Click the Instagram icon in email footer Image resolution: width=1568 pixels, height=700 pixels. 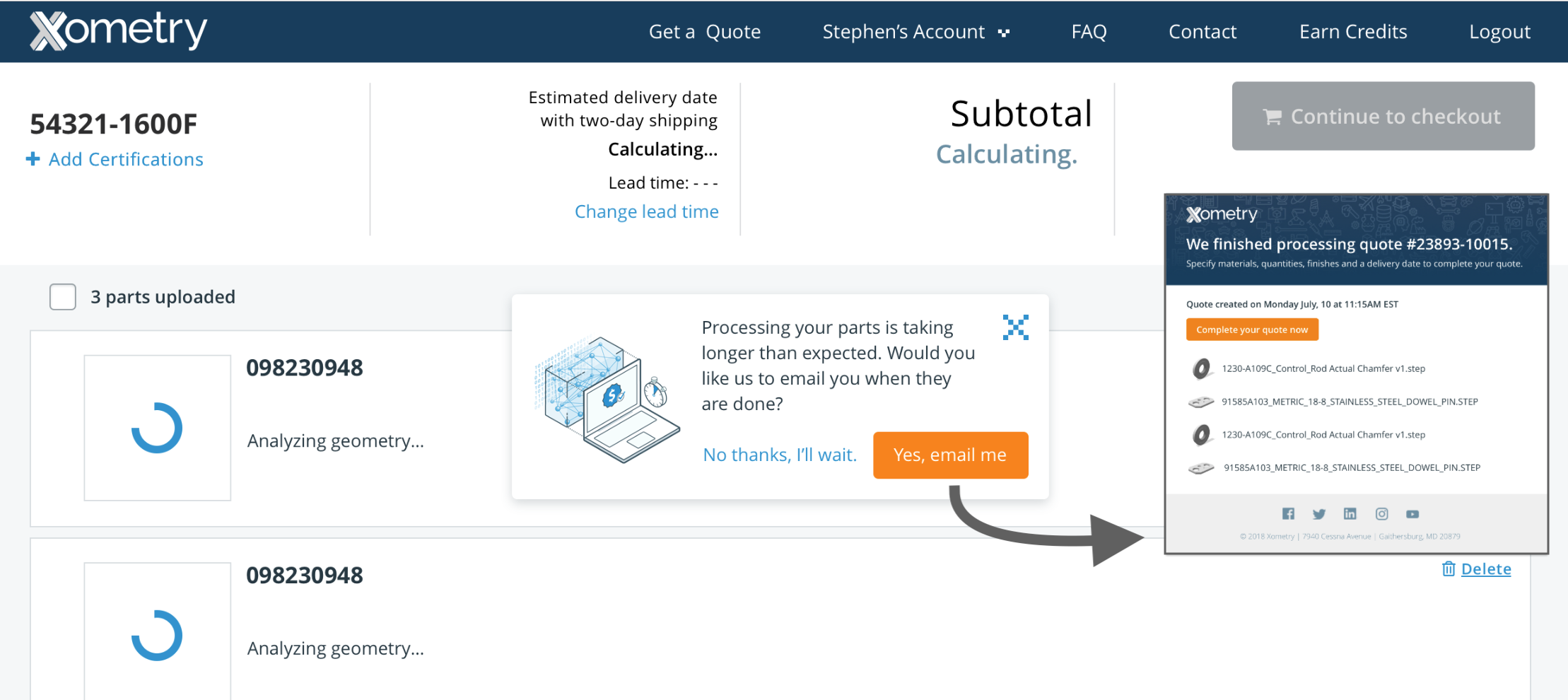(x=1381, y=514)
